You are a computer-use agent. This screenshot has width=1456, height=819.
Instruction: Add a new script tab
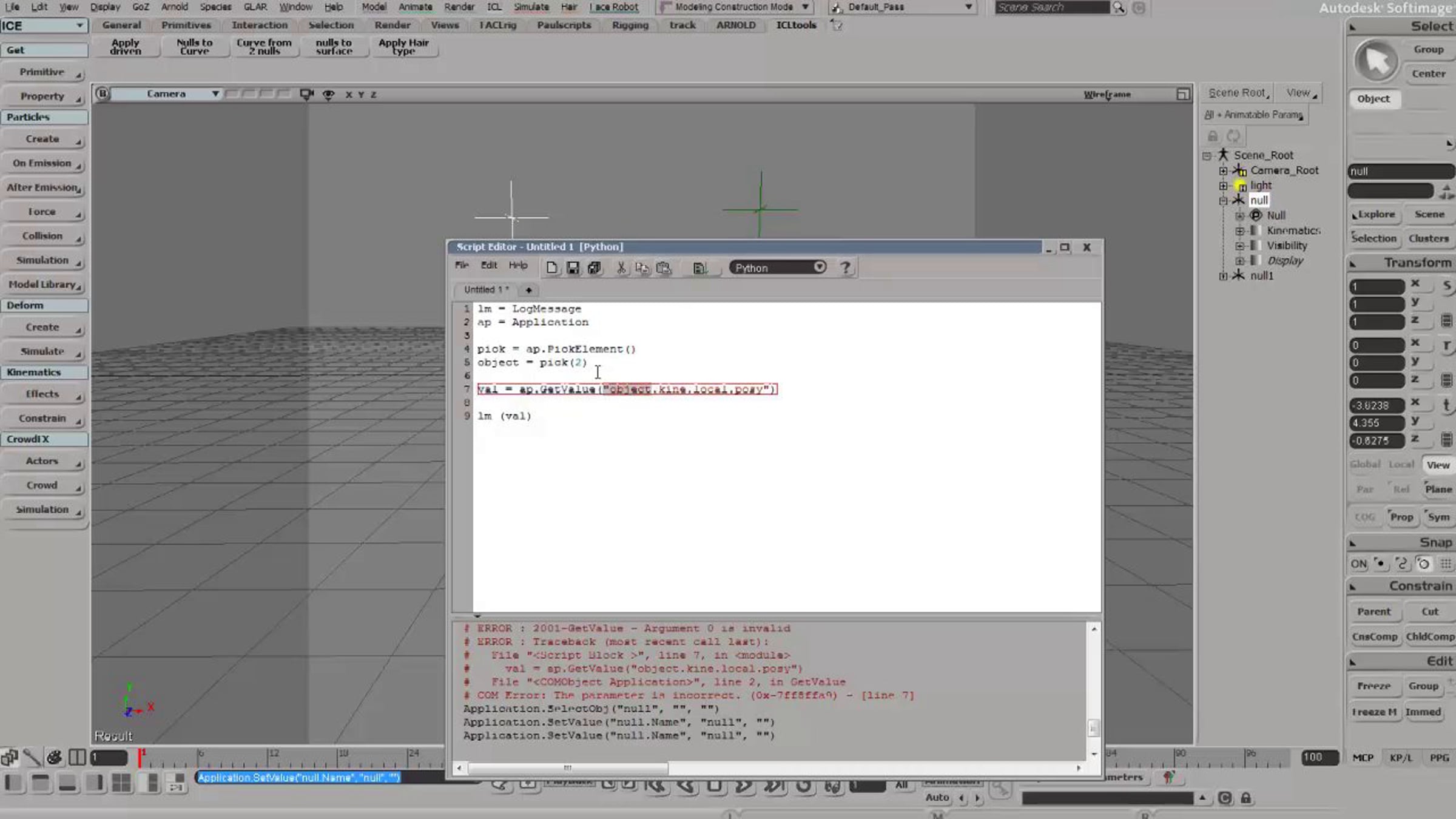(528, 290)
